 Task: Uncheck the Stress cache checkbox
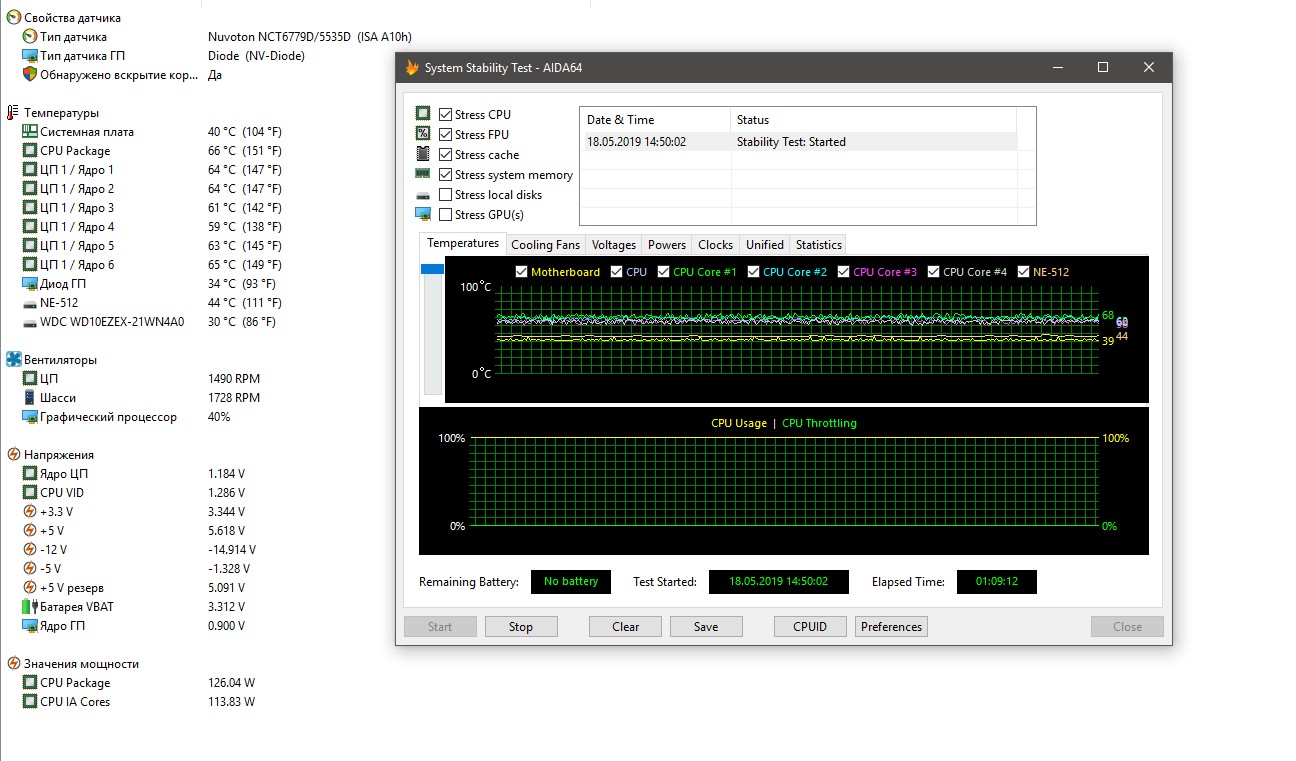tap(445, 154)
